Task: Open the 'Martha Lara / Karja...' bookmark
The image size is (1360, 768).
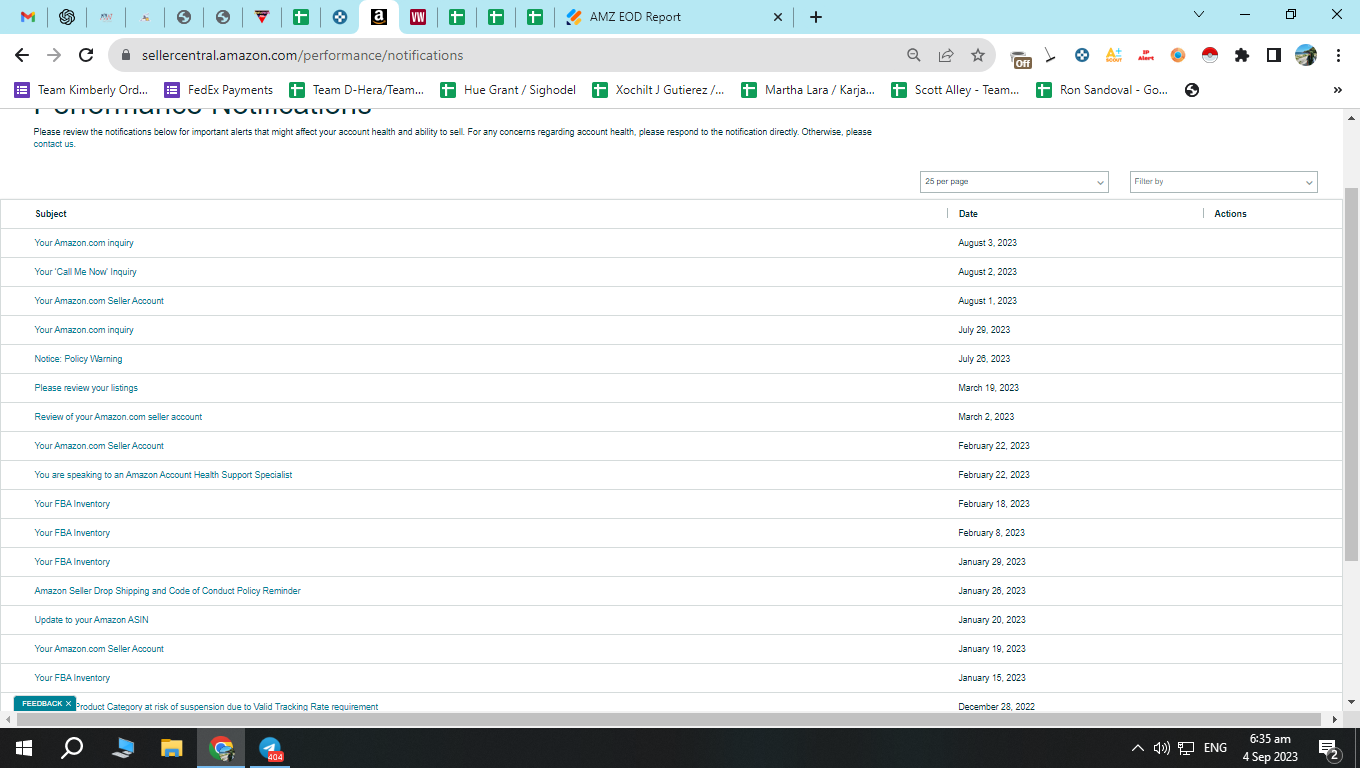Action: click(x=809, y=90)
